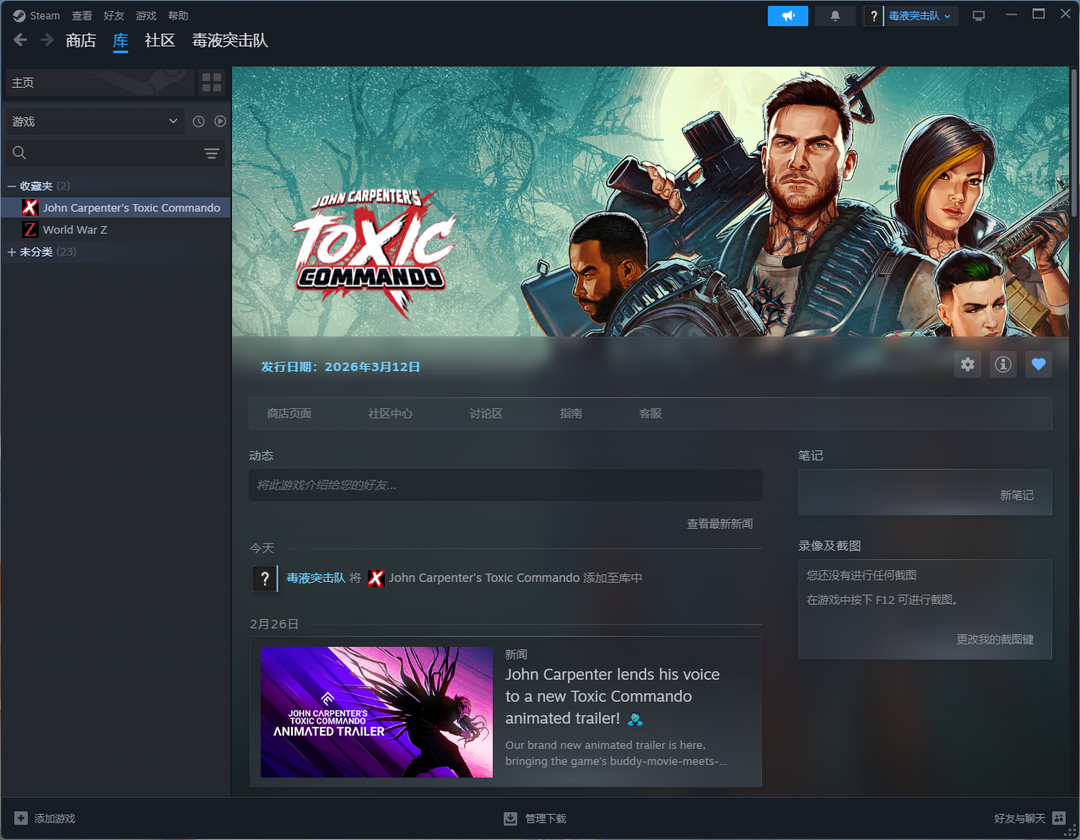1080x840 pixels.
Task: Click the recent activity clock icon
Action: 198,121
